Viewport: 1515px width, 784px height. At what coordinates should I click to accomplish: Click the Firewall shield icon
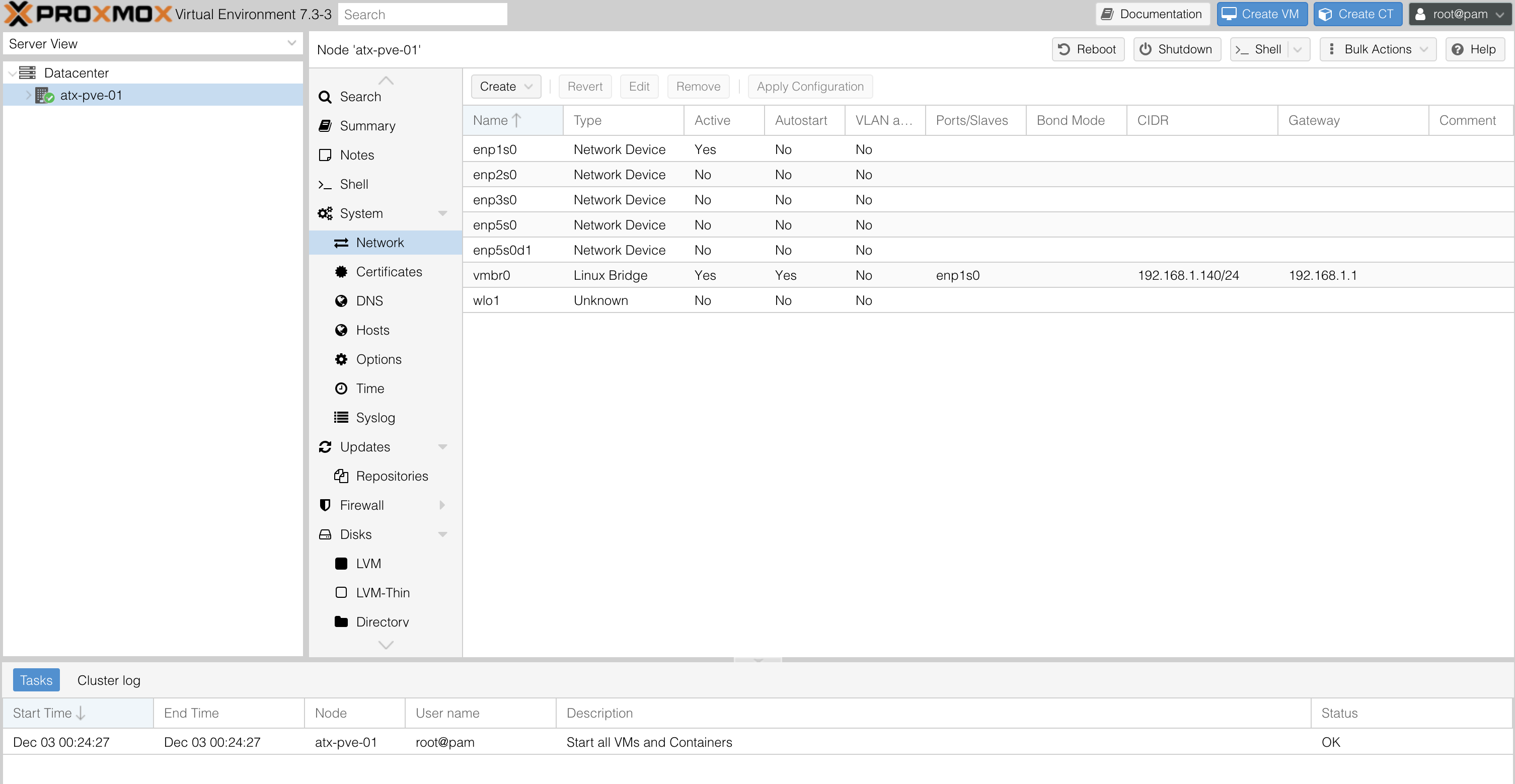(x=325, y=505)
